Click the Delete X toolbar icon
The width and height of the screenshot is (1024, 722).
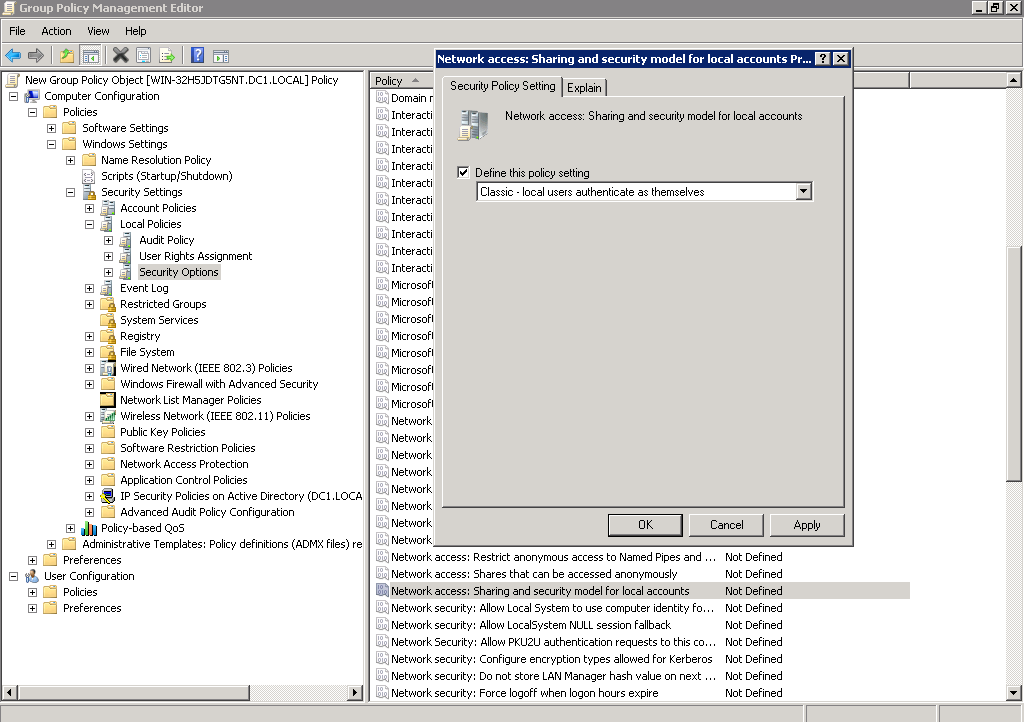[x=121, y=56]
